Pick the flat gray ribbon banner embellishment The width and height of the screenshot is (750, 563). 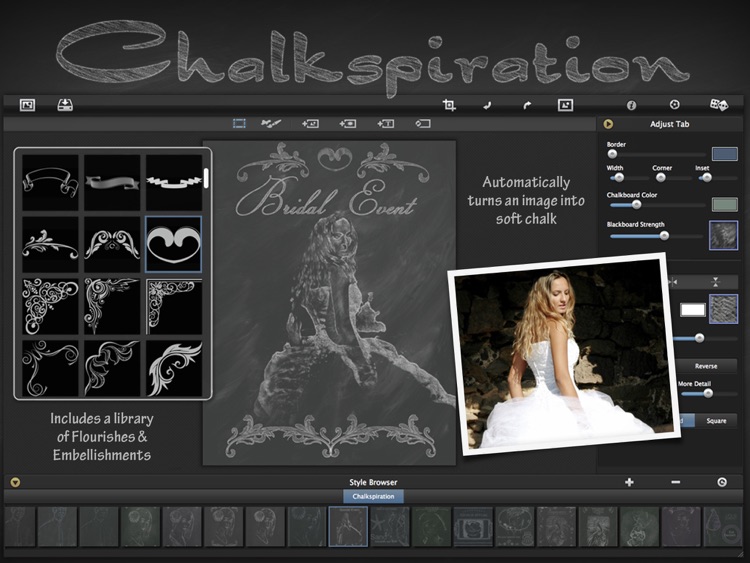[x=112, y=182]
